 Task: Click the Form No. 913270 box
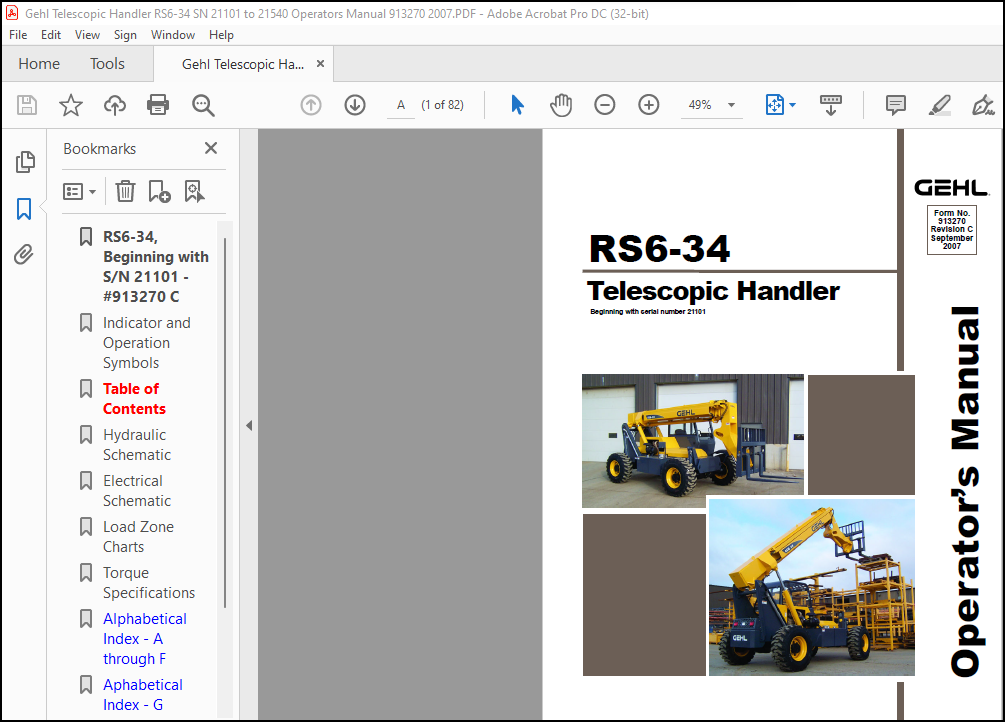pyautogui.click(x=952, y=230)
